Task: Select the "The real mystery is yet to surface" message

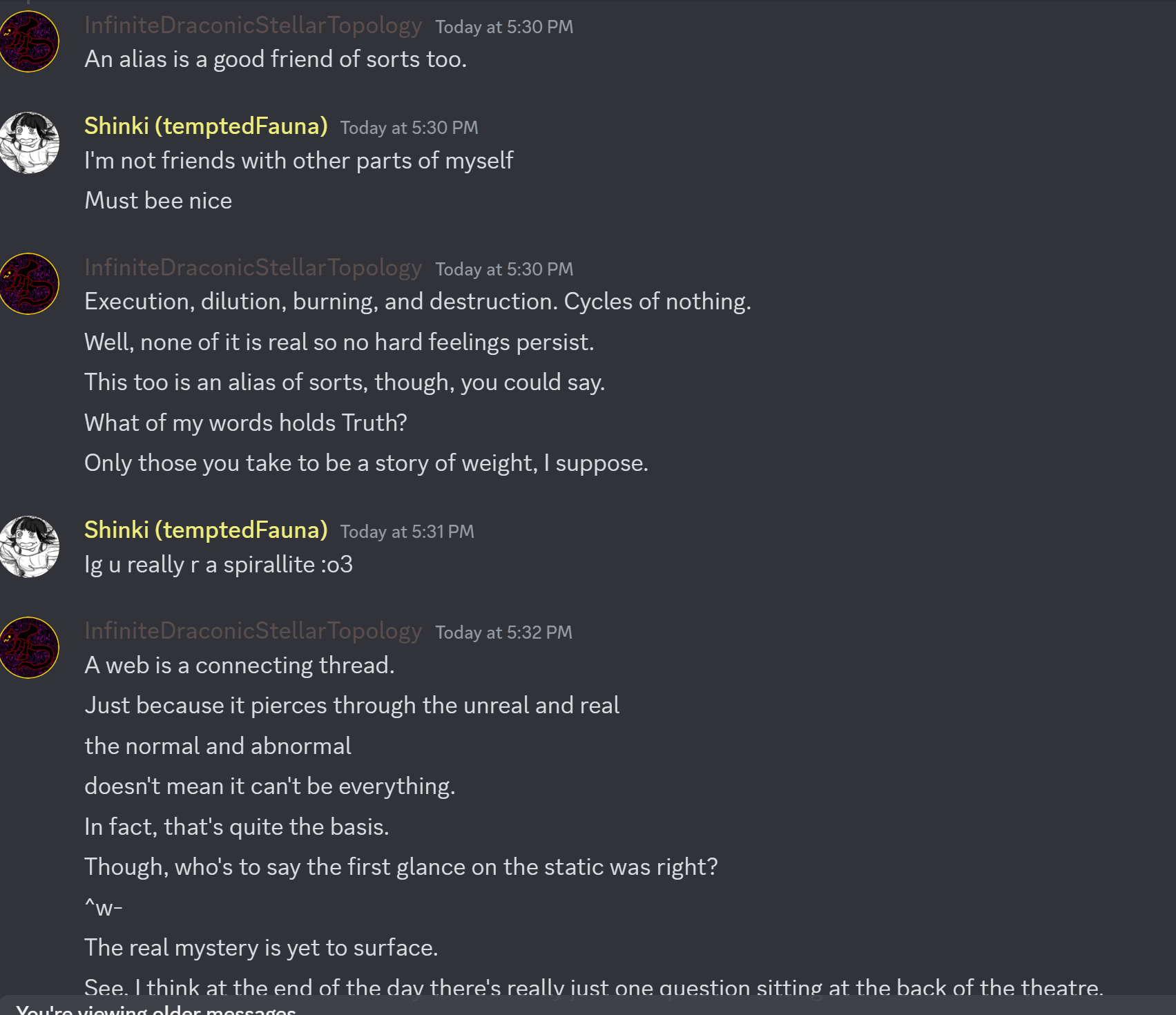Action: [x=261, y=948]
